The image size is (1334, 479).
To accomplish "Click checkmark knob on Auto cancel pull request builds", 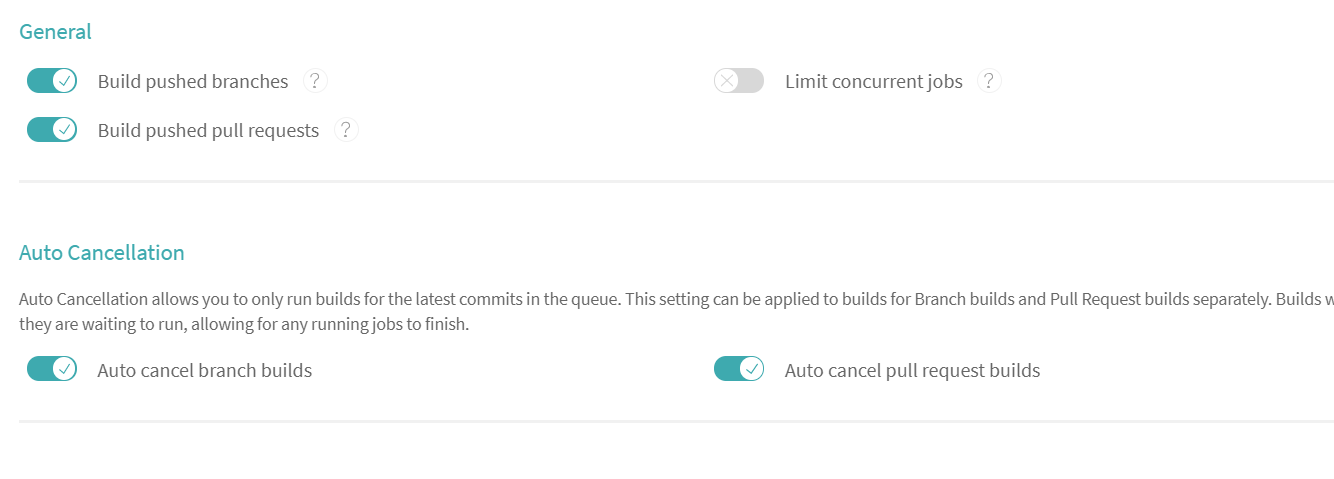I will click(752, 370).
